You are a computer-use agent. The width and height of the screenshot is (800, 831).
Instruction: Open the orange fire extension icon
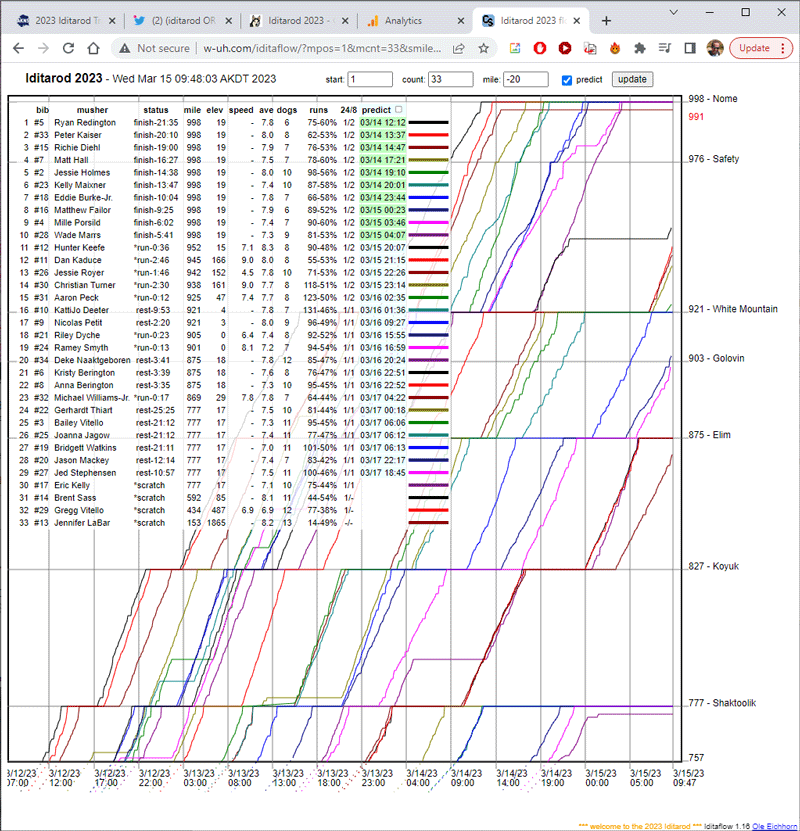tap(615, 48)
